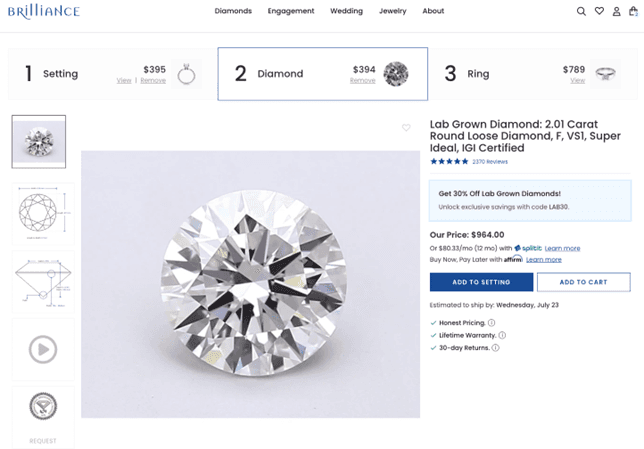
Task: Open the shopping bag icon
Action: [633, 11]
